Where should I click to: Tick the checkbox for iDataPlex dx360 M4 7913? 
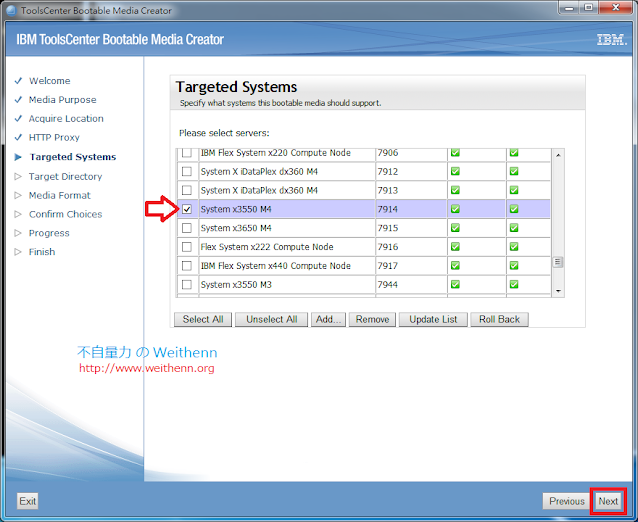pyautogui.click(x=187, y=190)
